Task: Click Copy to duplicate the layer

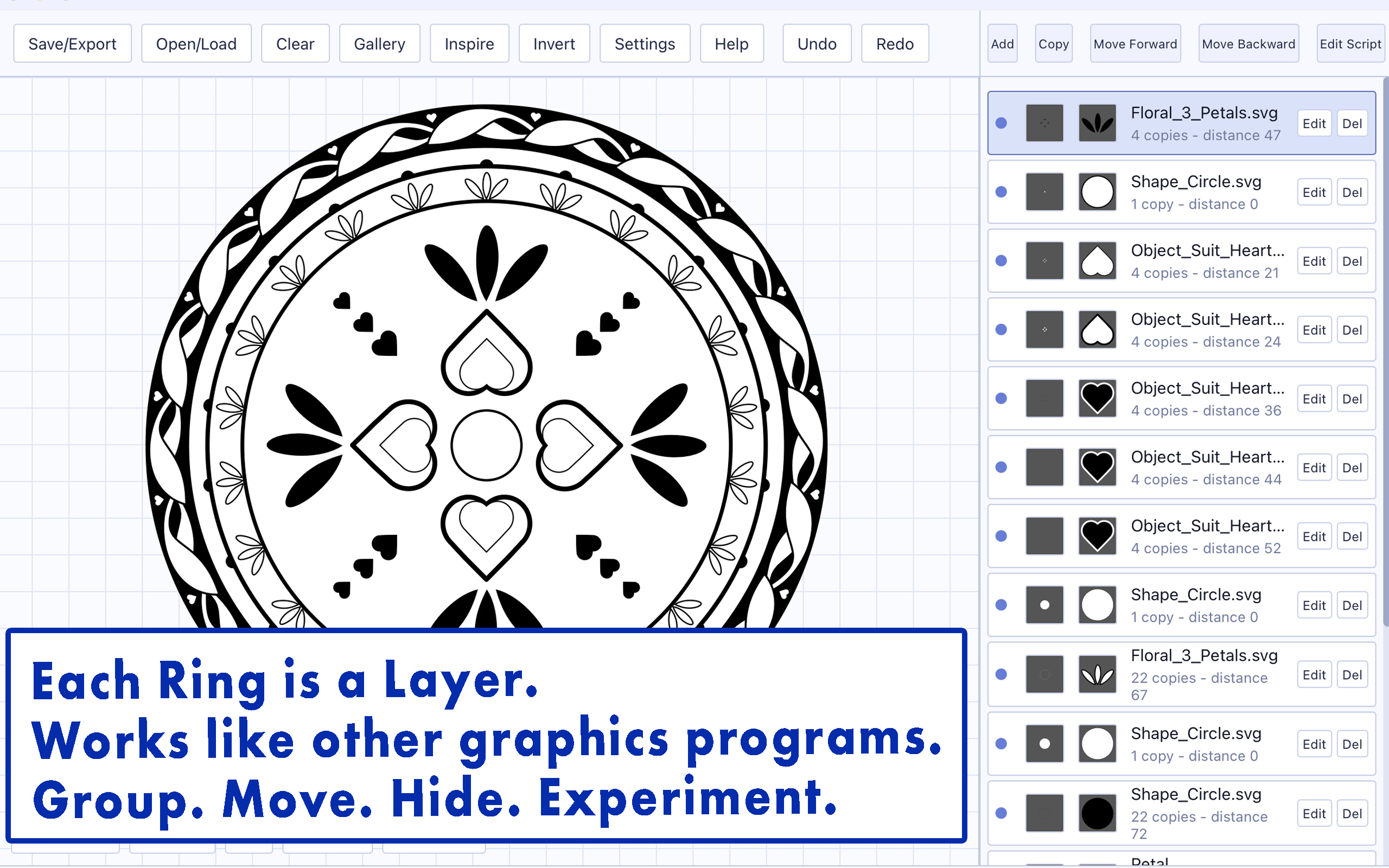Action: (1053, 43)
